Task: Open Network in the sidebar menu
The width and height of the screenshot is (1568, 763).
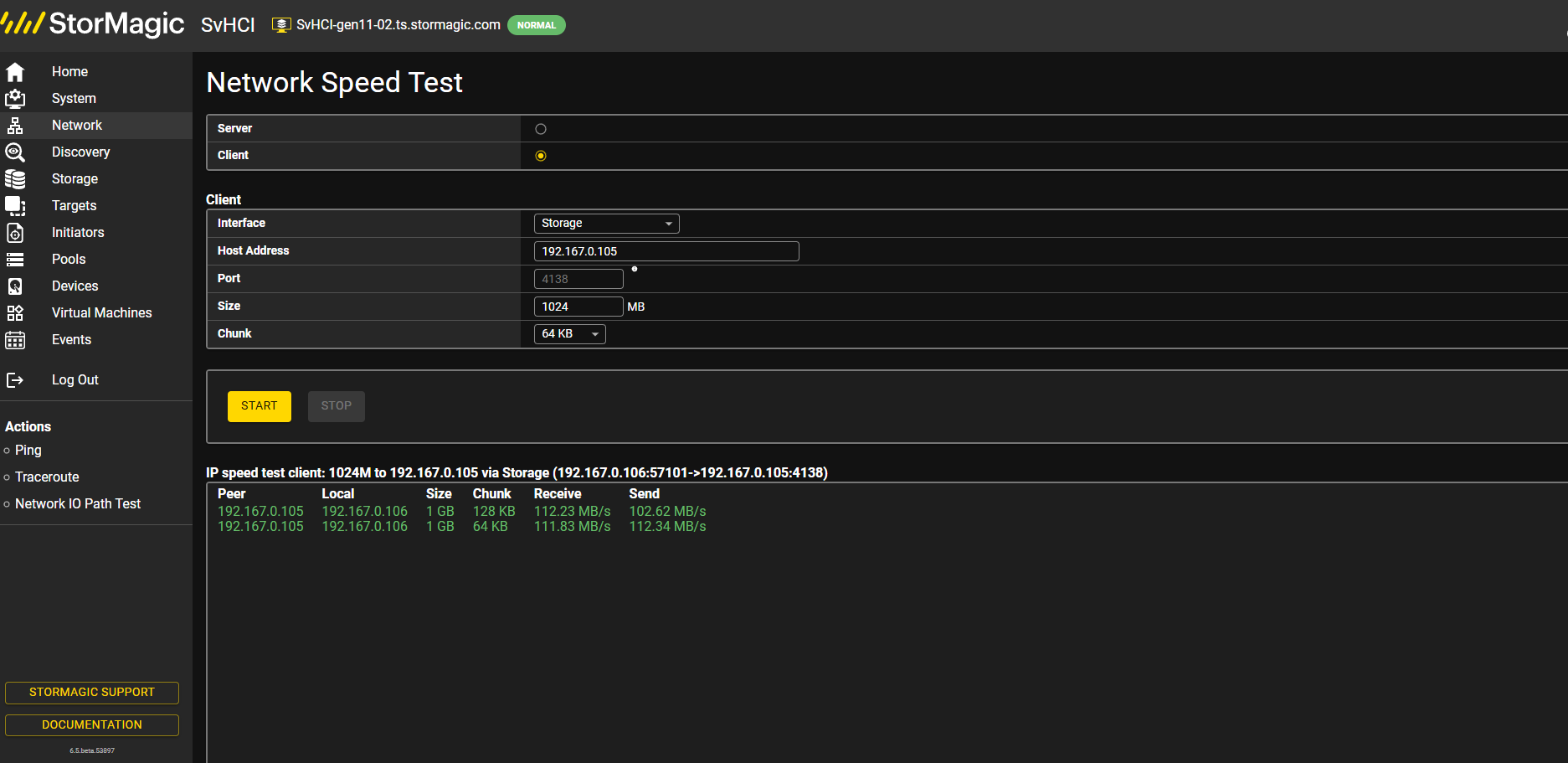Action: [77, 126]
